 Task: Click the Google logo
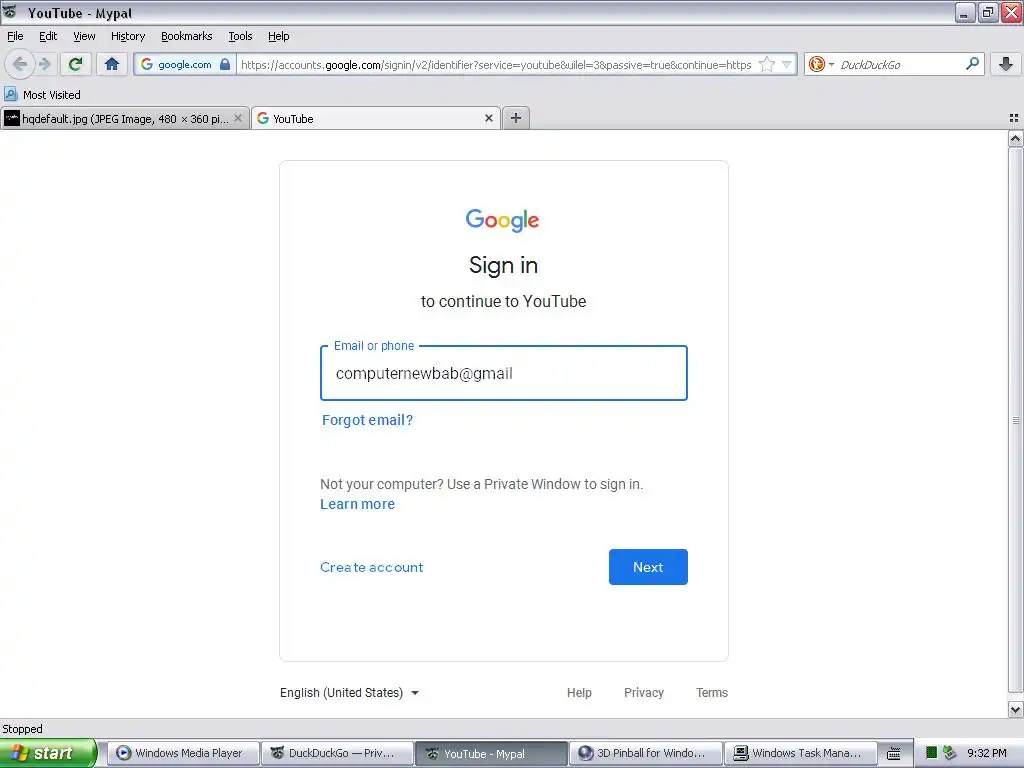click(x=502, y=220)
